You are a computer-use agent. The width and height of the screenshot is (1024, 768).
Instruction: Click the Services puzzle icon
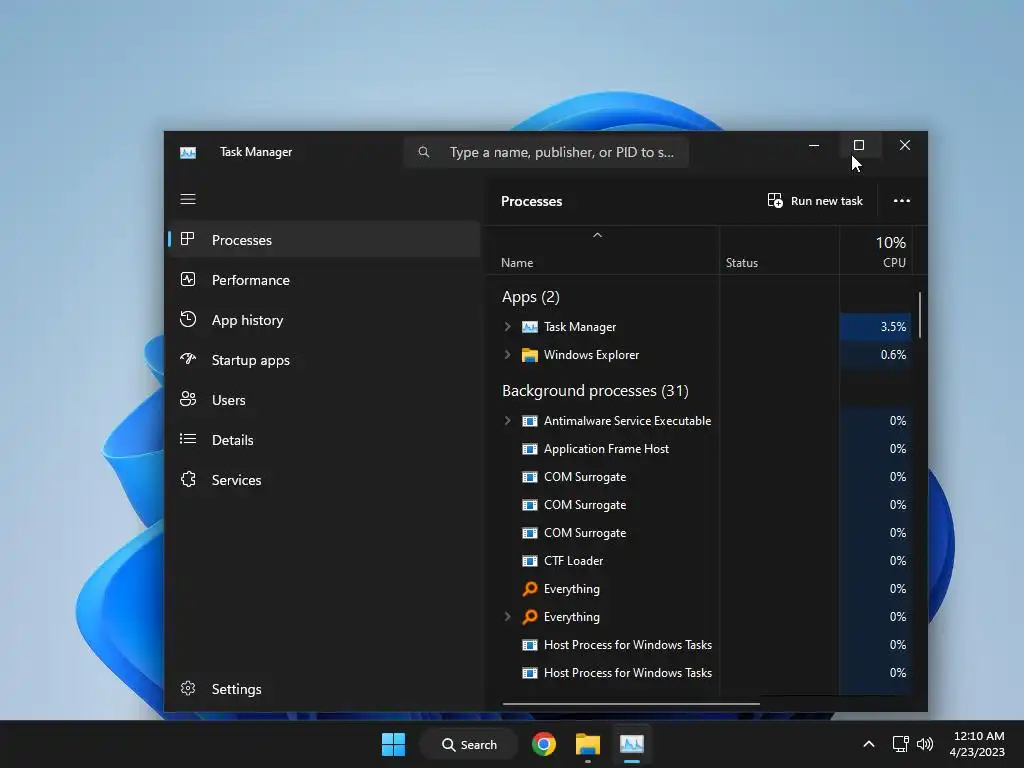(x=188, y=479)
